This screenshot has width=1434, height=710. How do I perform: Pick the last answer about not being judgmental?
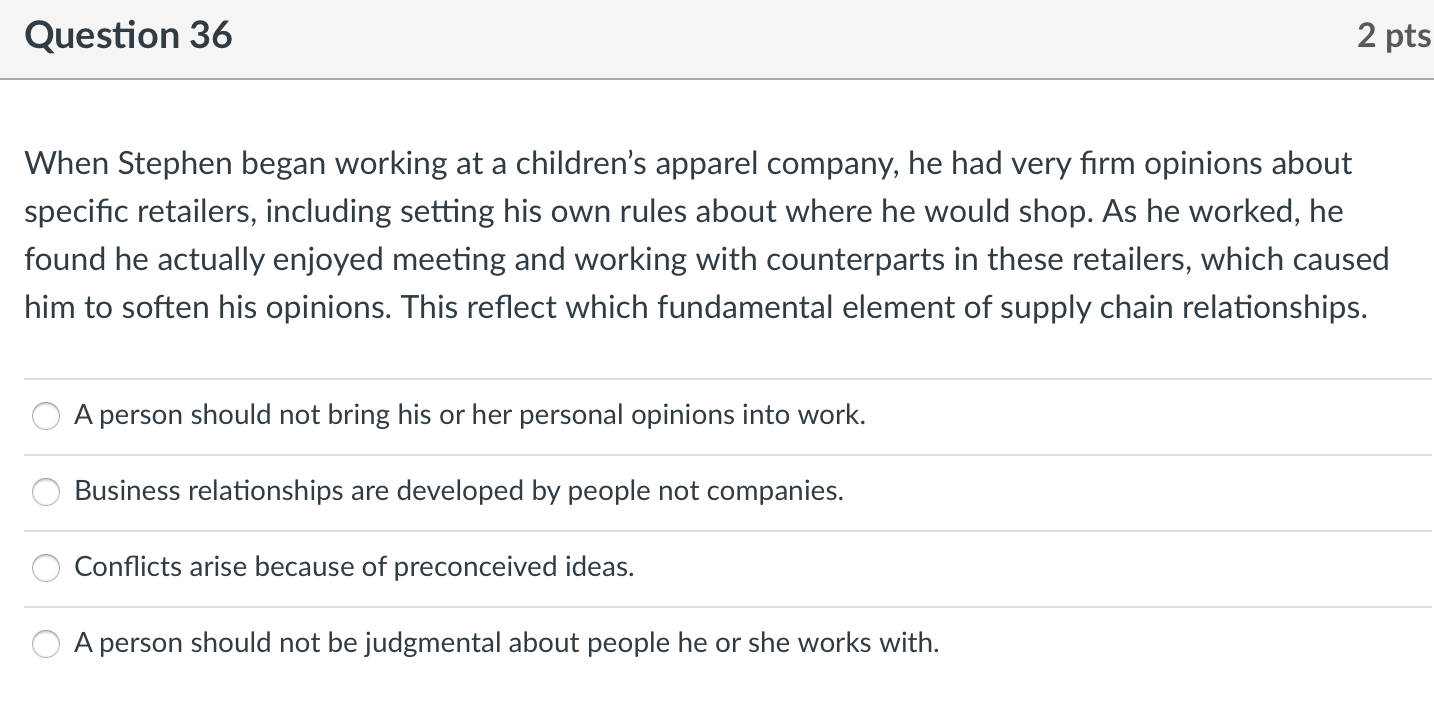(506, 644)
